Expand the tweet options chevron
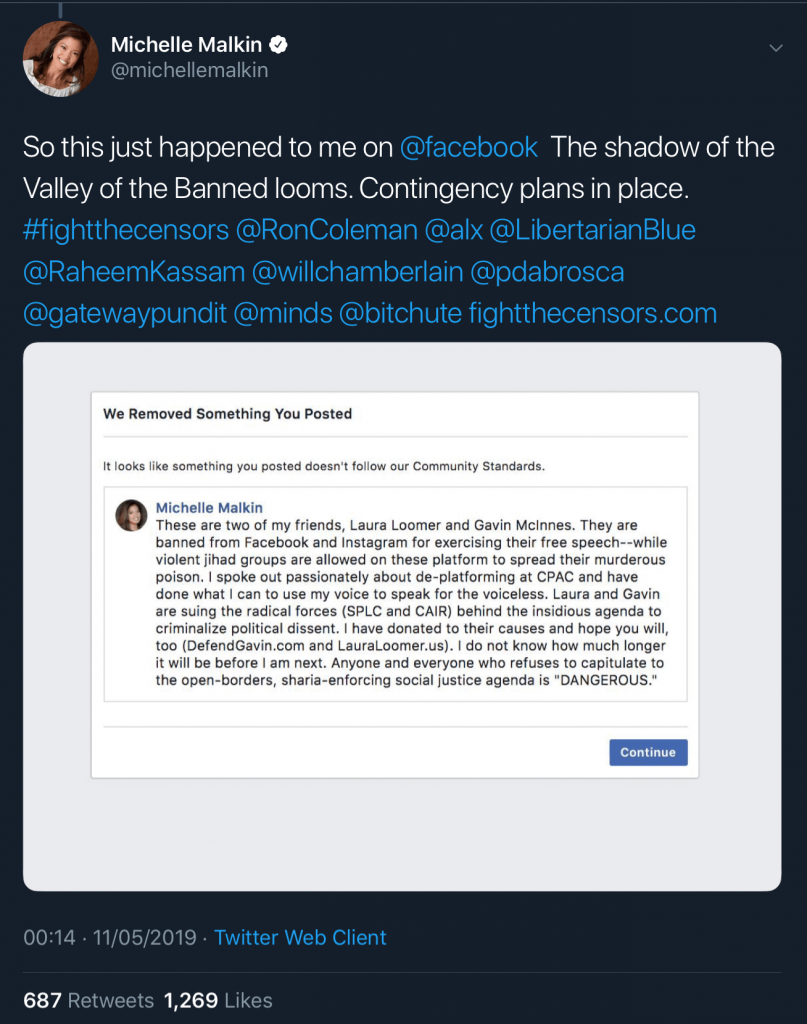 775,48
